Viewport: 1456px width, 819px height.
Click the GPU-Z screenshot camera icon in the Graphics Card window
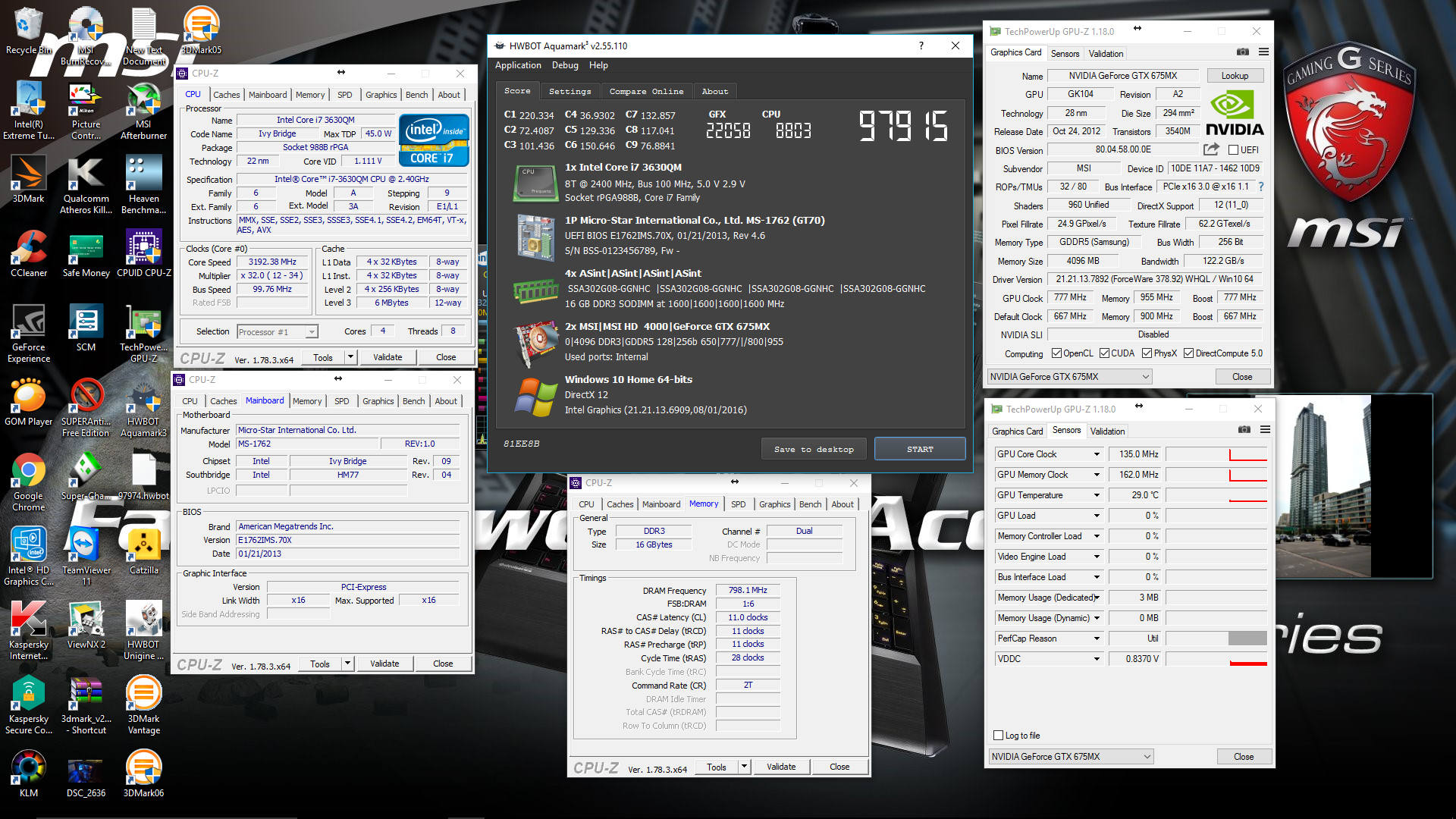[x=1242, y=52]
